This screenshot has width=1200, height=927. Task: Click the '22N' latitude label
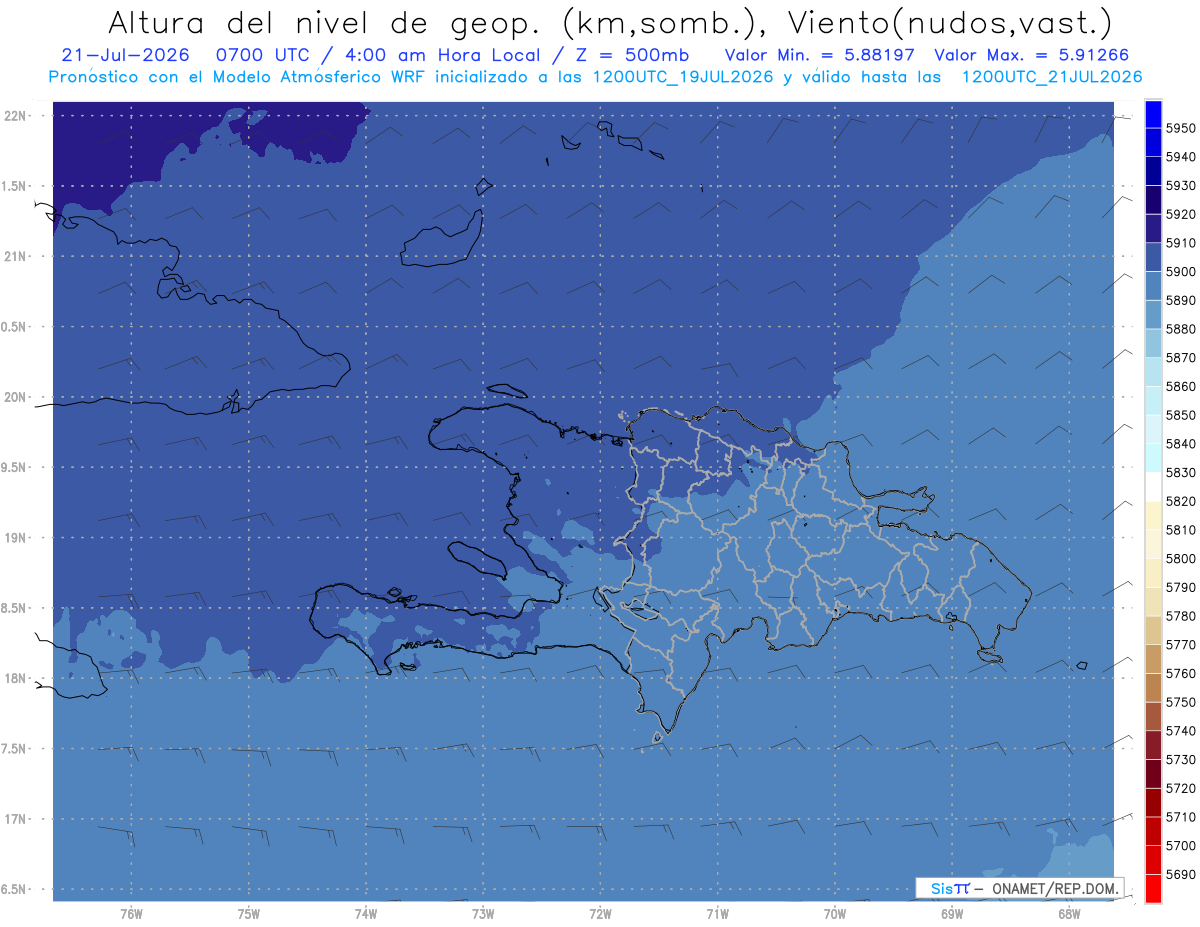point(15,115)
